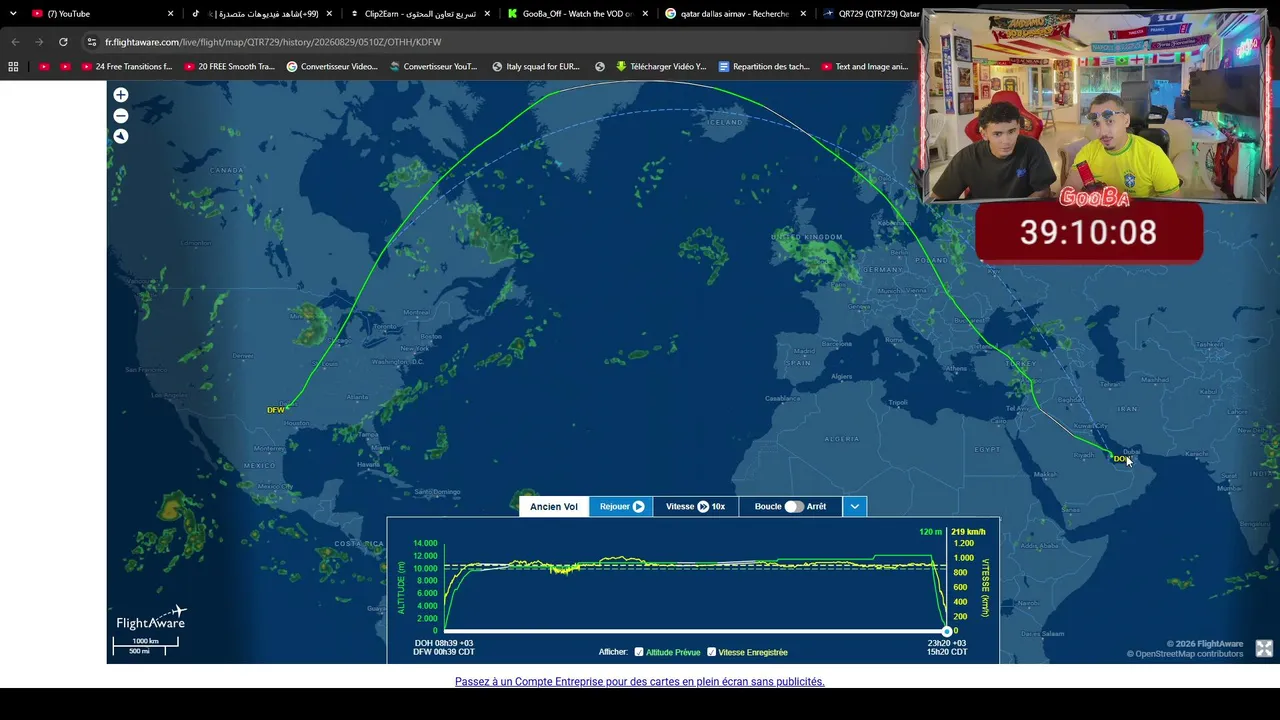Viewport: 1280px width, 720px height.
Task: Open the Repartition des taches bookmark
Action: coord(764,67)
